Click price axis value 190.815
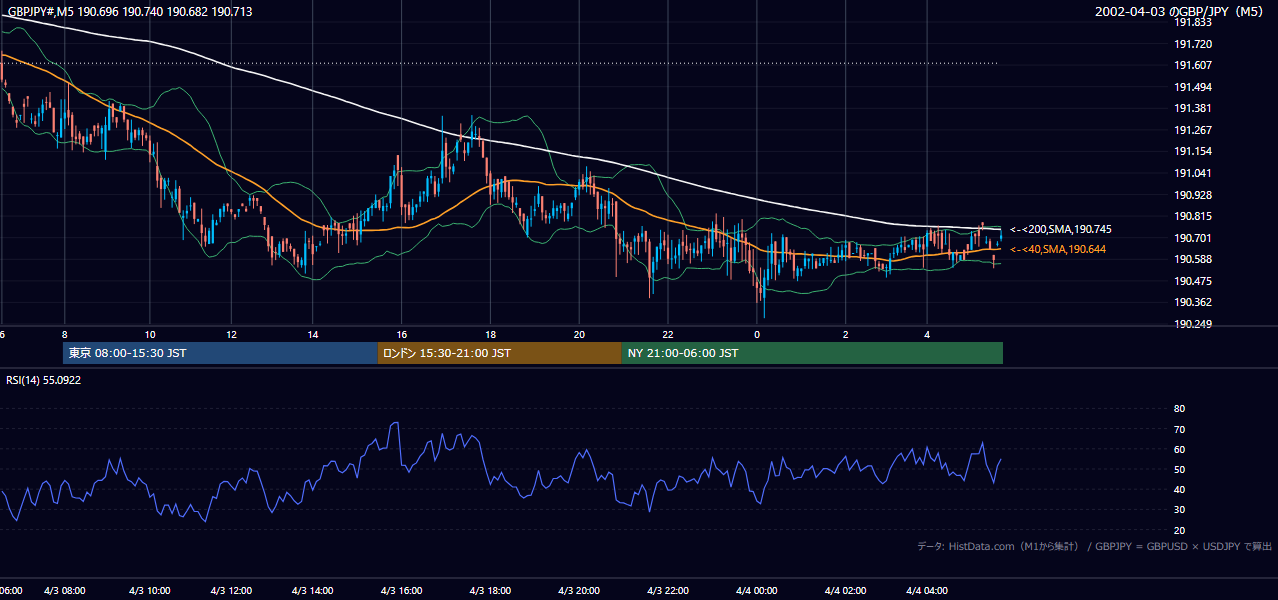 point(1193,216)
